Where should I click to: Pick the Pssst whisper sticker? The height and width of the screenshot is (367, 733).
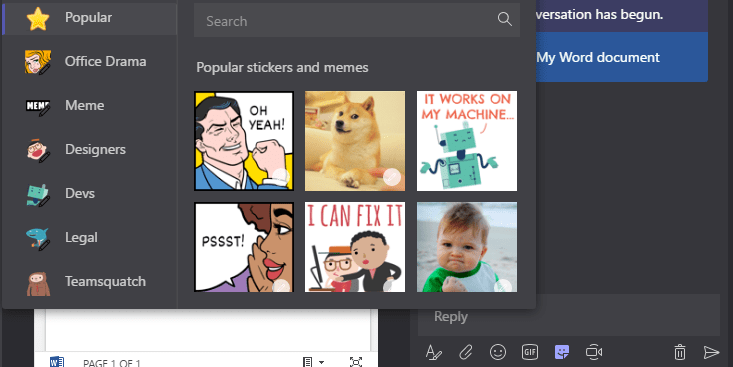pyautogui.click(x=244, y=247)
